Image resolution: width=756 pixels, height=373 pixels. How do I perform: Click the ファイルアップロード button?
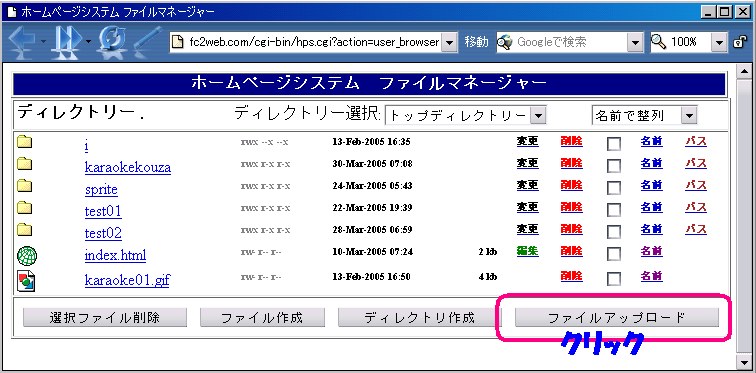(617, 318)
